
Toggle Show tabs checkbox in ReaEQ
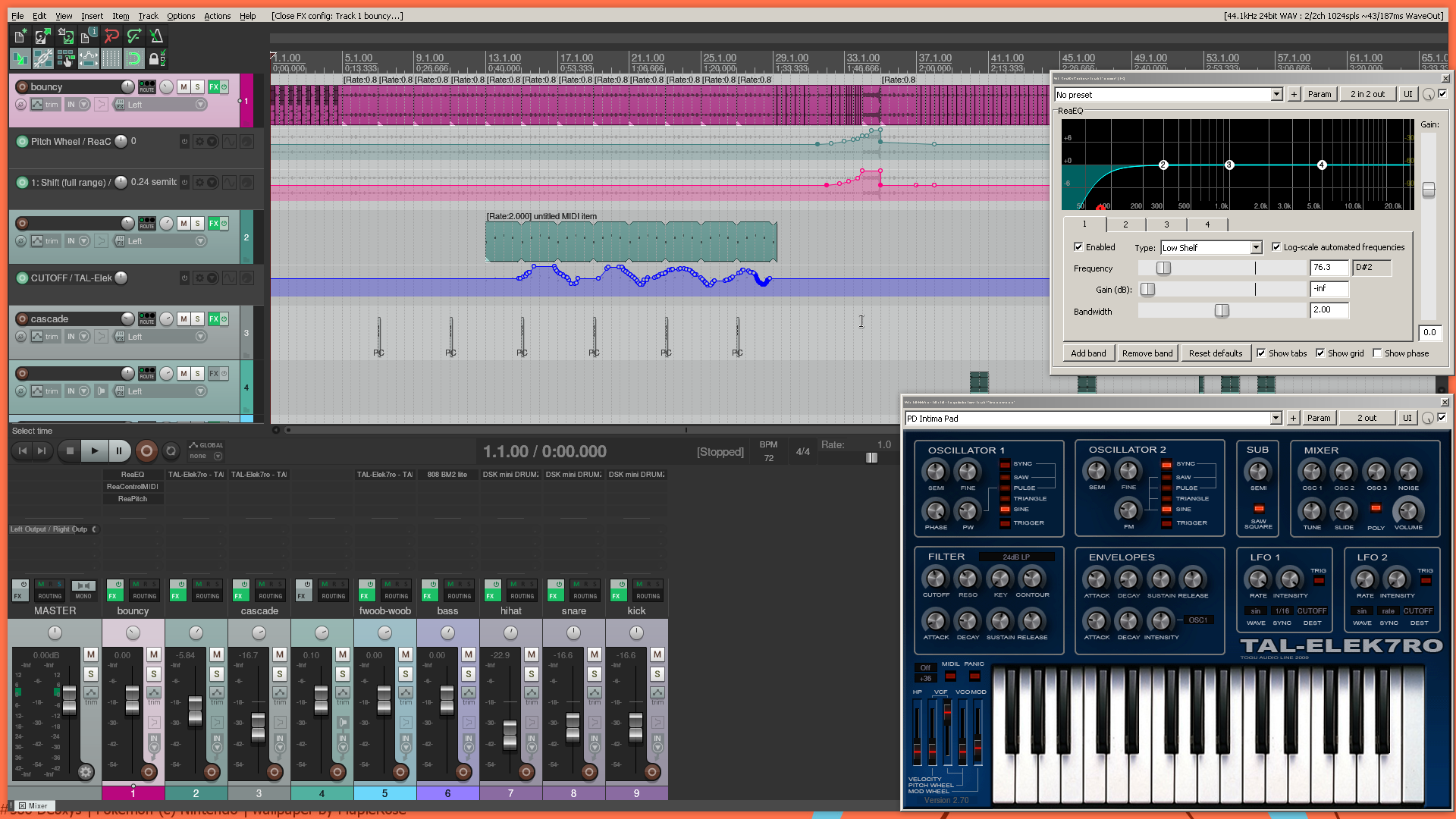[x=1261, y=353]
